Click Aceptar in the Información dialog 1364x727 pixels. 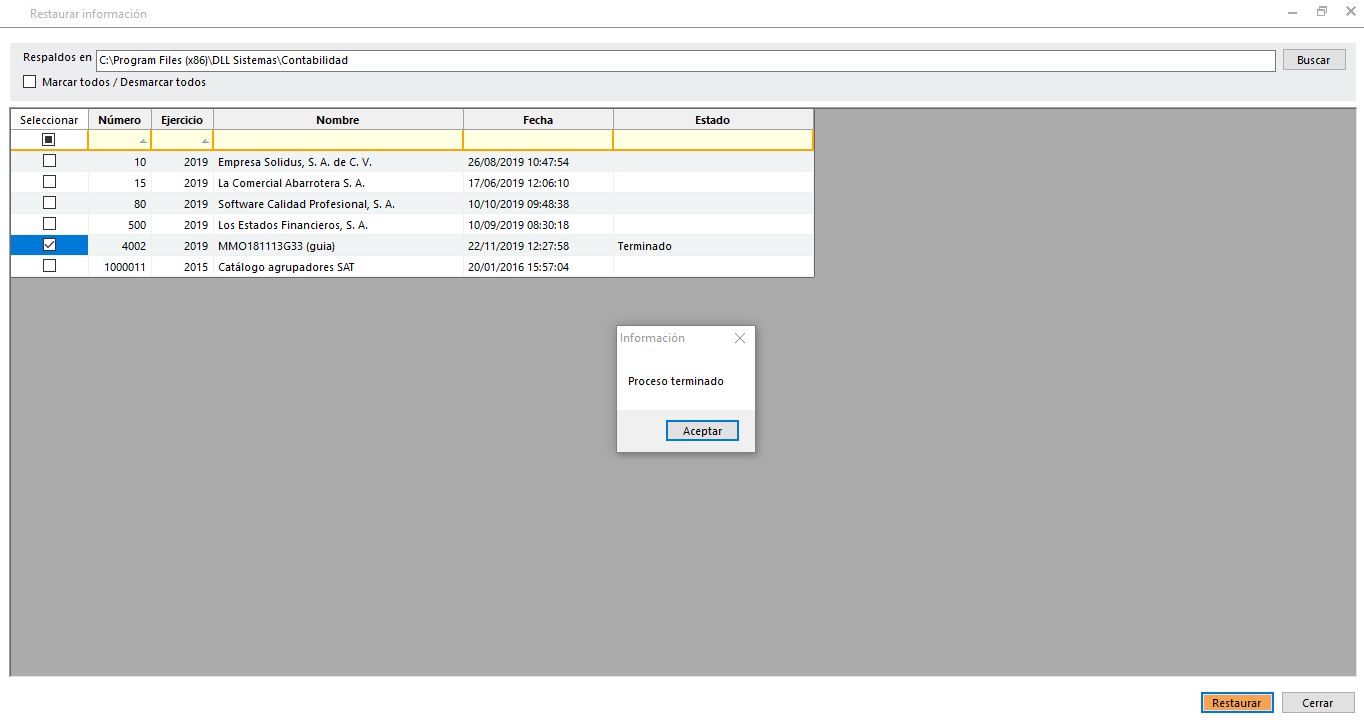click(702, 431)
